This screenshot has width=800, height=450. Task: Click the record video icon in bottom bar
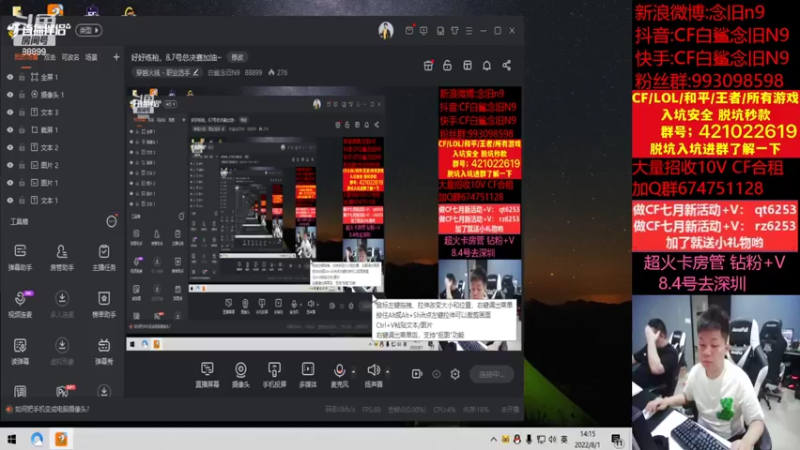(x=417, y=374)
